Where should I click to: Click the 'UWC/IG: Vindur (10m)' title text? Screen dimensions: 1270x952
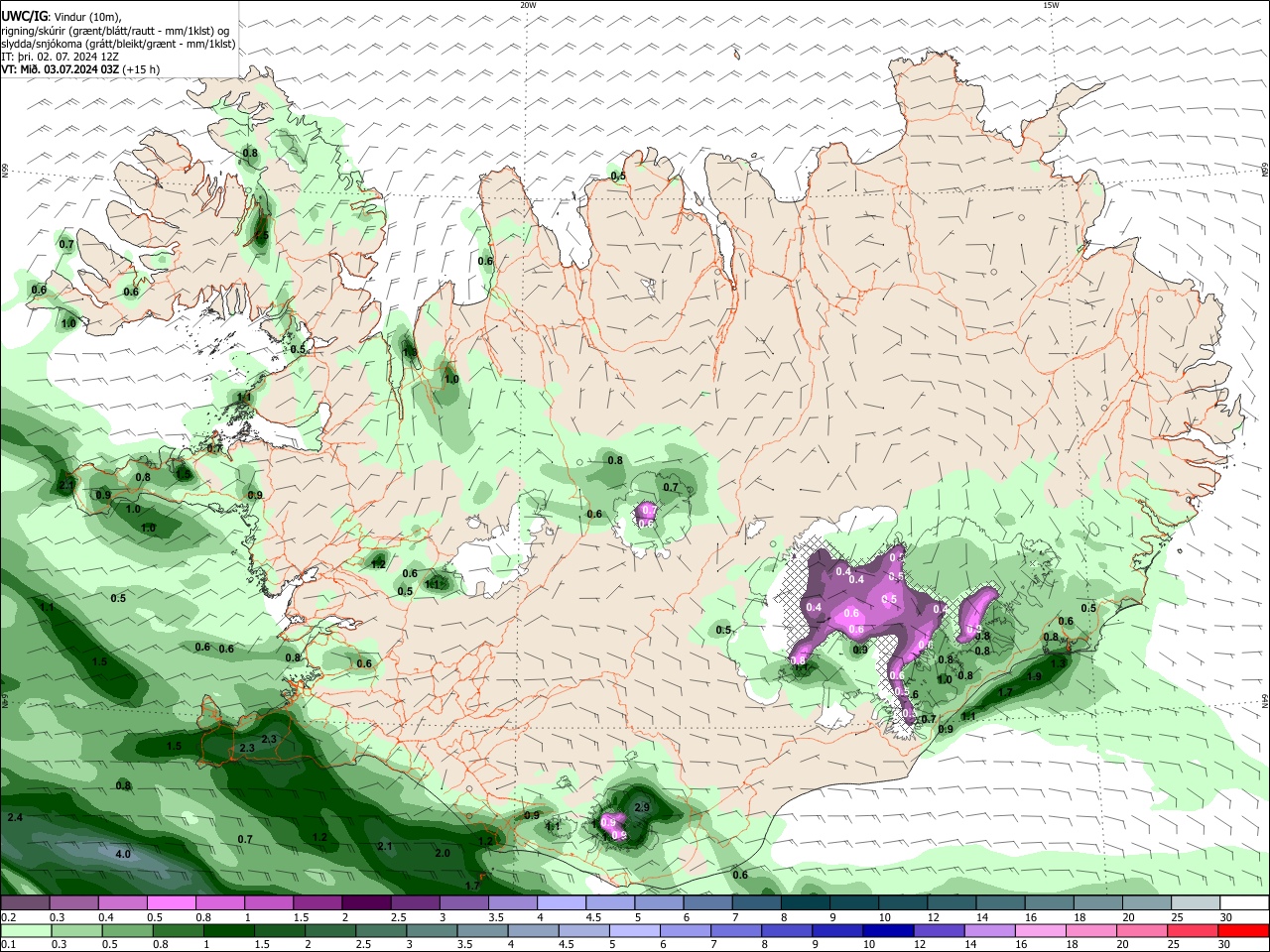click(61, 17)
